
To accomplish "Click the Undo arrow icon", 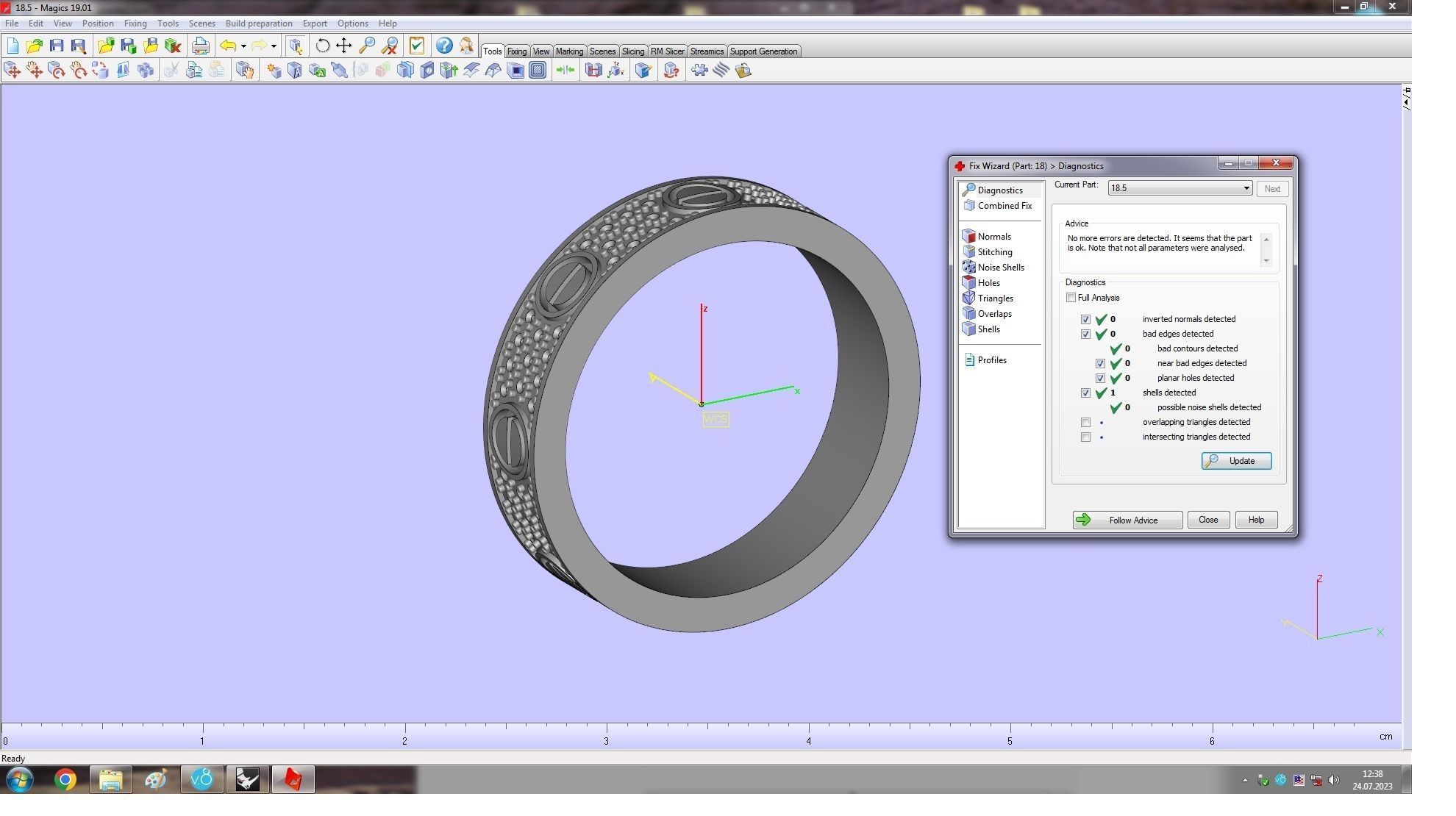I will coord(228,46).
